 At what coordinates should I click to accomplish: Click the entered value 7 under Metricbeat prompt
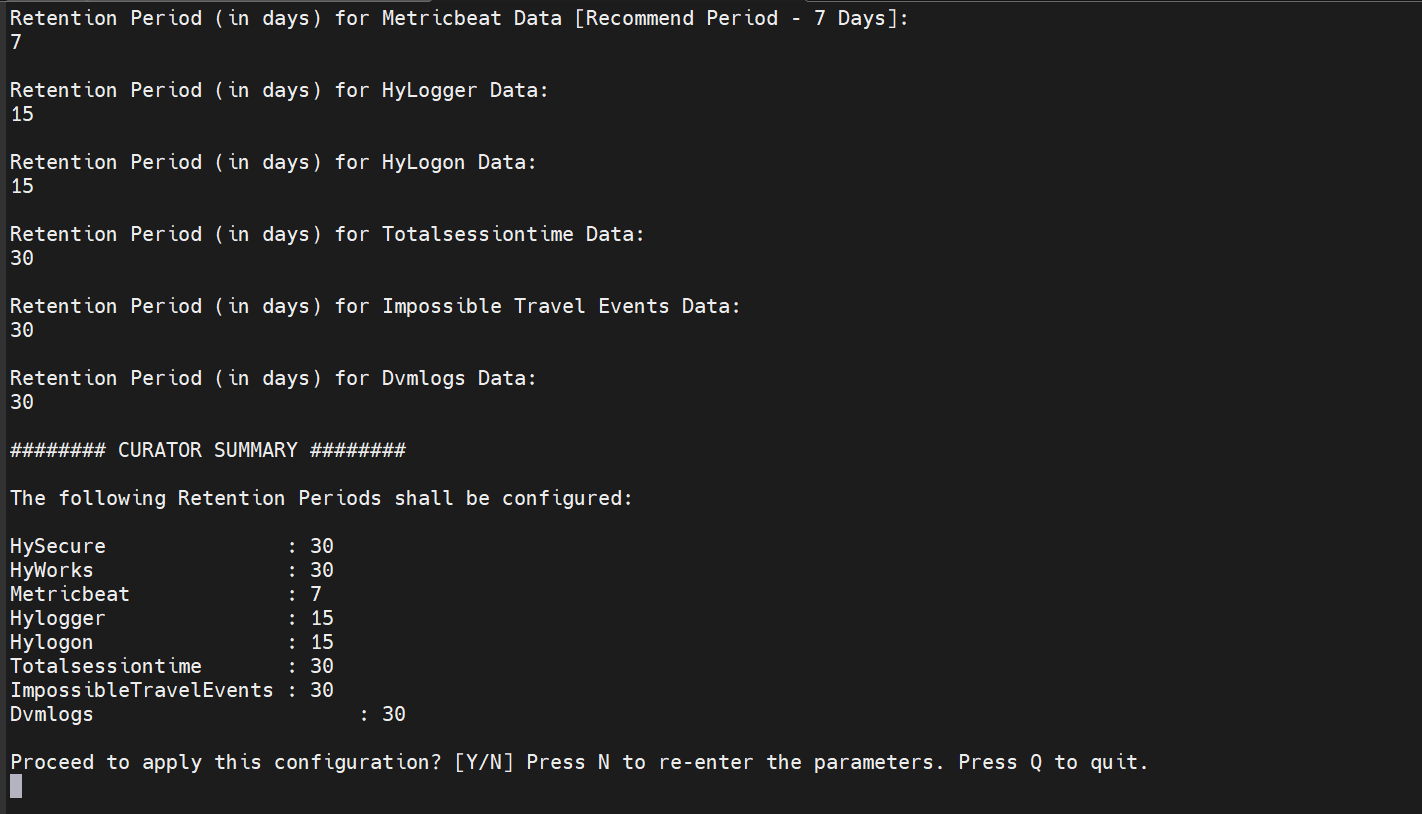[16, 42]
